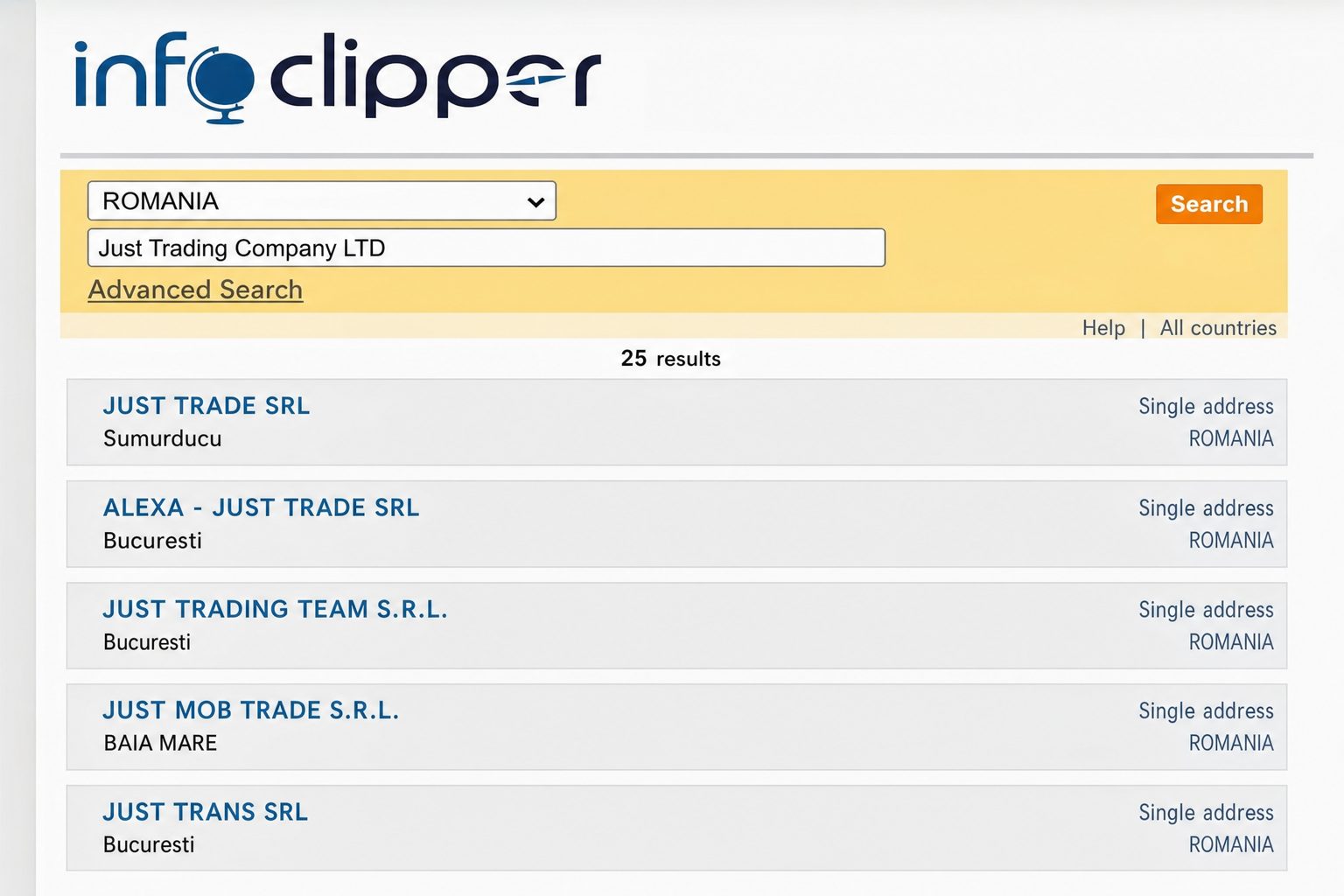The height and width of the screenshot is (896, 1344).
Task: Click the orange Search button
Action: (x=1208, y=204)
